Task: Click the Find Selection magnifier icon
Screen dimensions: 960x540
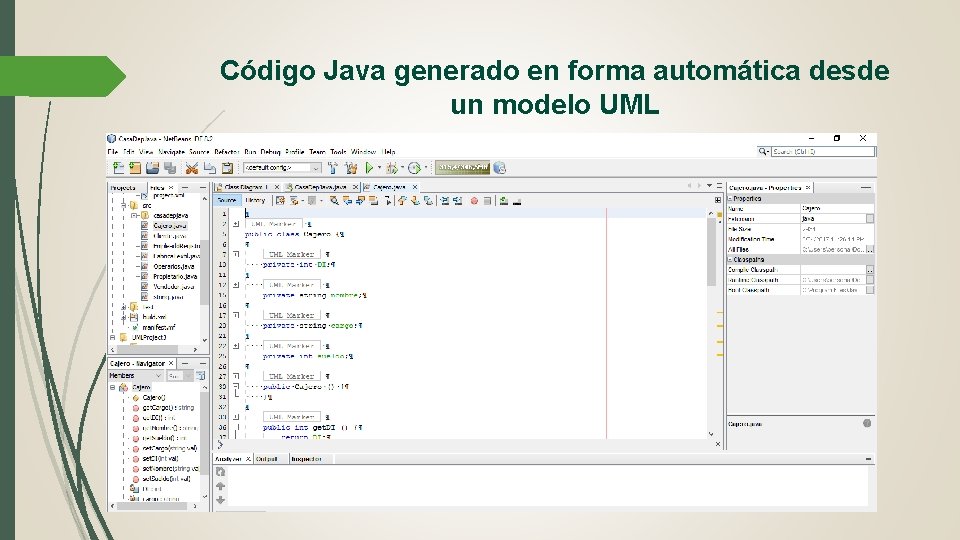Action: tap(334, 200)
